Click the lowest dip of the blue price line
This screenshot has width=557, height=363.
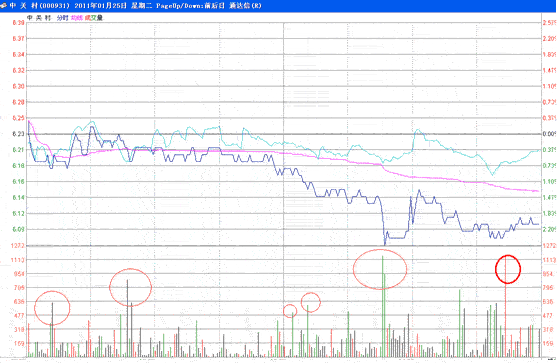pyautogui.click(x=385, y=244)
